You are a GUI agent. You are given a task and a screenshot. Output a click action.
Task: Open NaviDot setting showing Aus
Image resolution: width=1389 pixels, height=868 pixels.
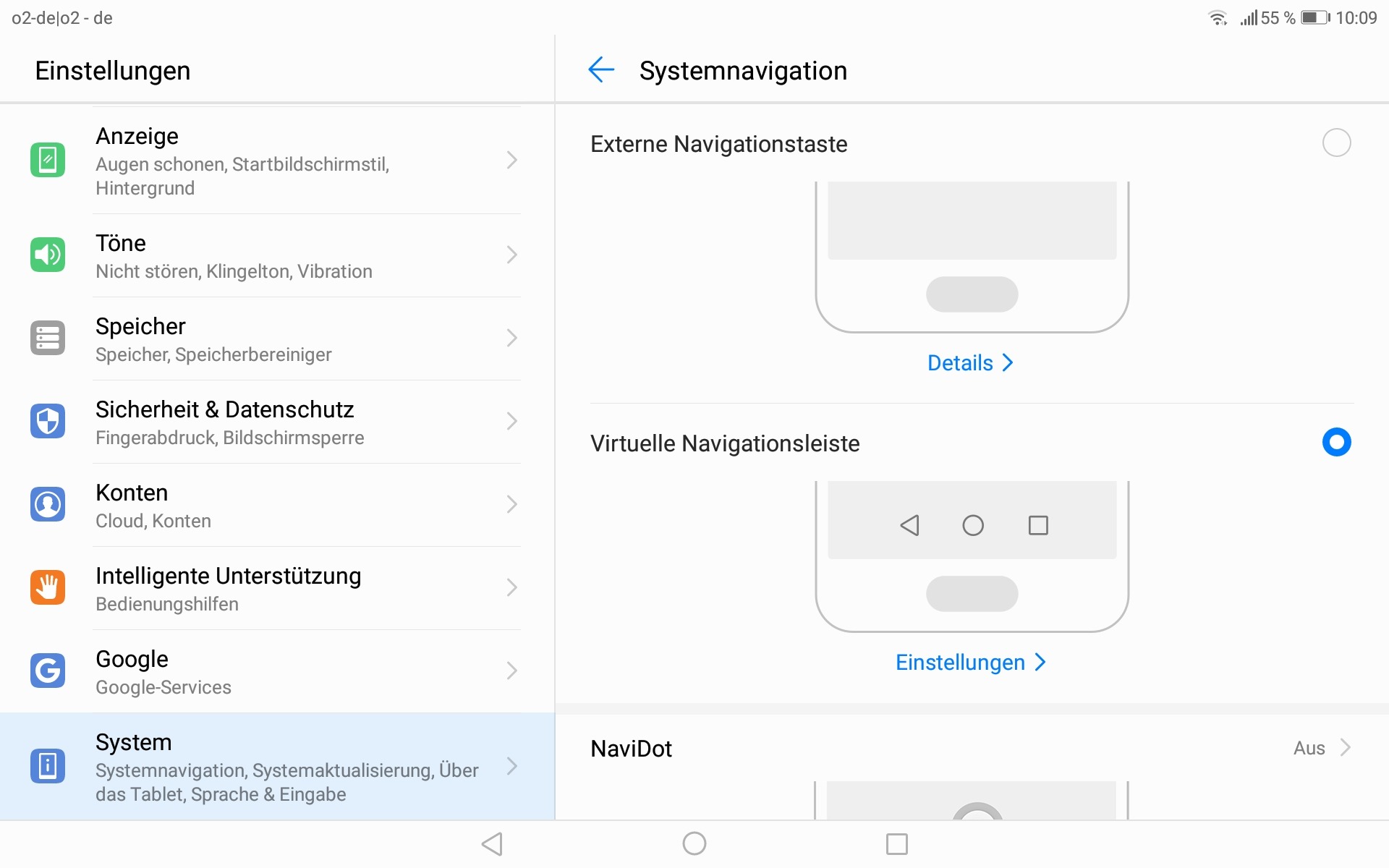click(x=1321, y=748)
